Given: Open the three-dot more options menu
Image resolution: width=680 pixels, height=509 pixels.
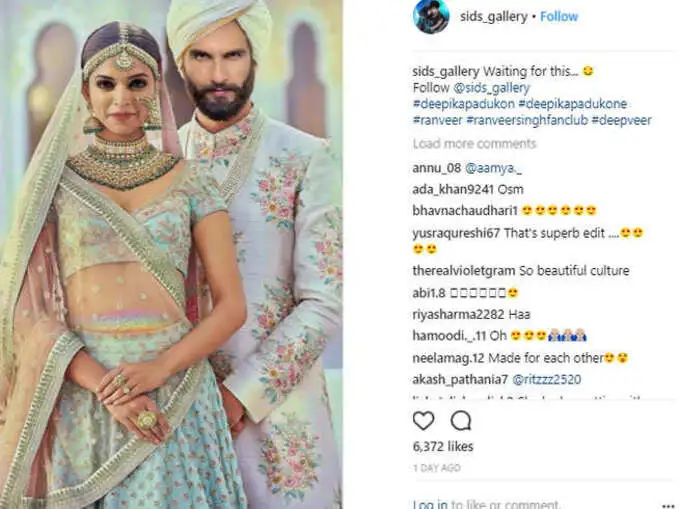Looking at the screenshot, I should pyautogui.click(x=668, y=505).
